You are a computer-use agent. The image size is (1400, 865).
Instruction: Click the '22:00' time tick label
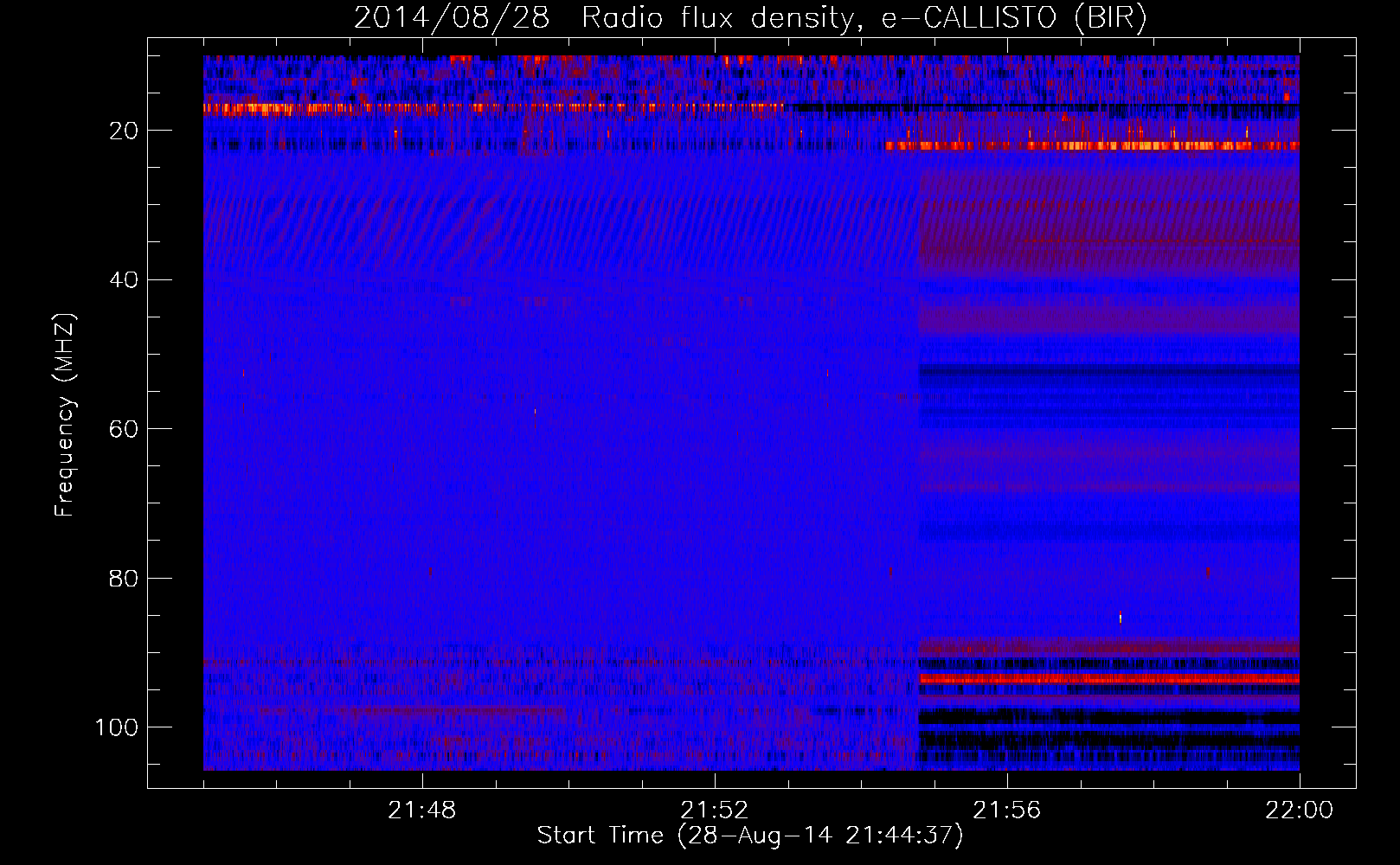coord(1300,811)
